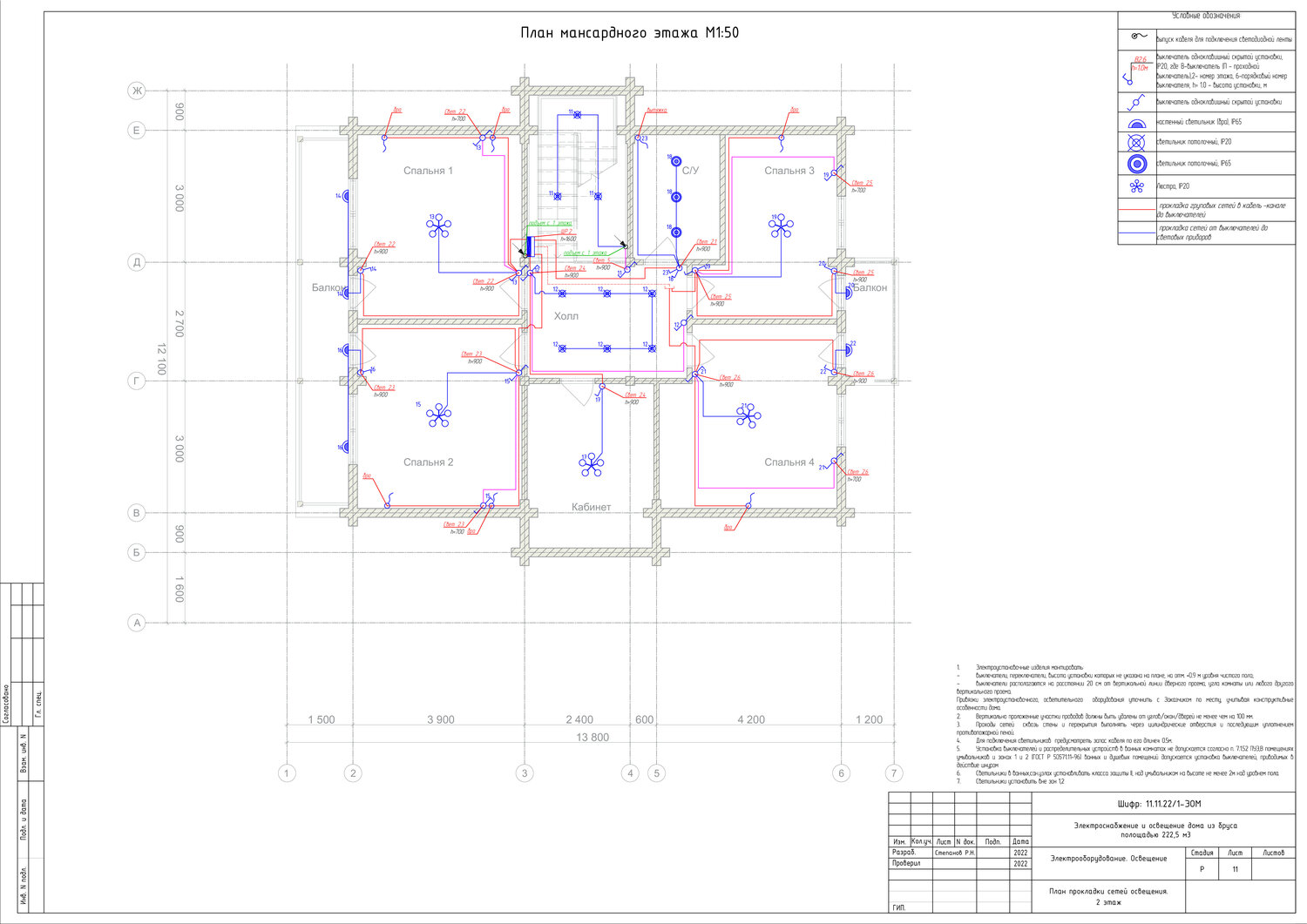The image size is (1307, 924).
Task: Click the 'Согласовано' side stamp label
Action: 8,704
